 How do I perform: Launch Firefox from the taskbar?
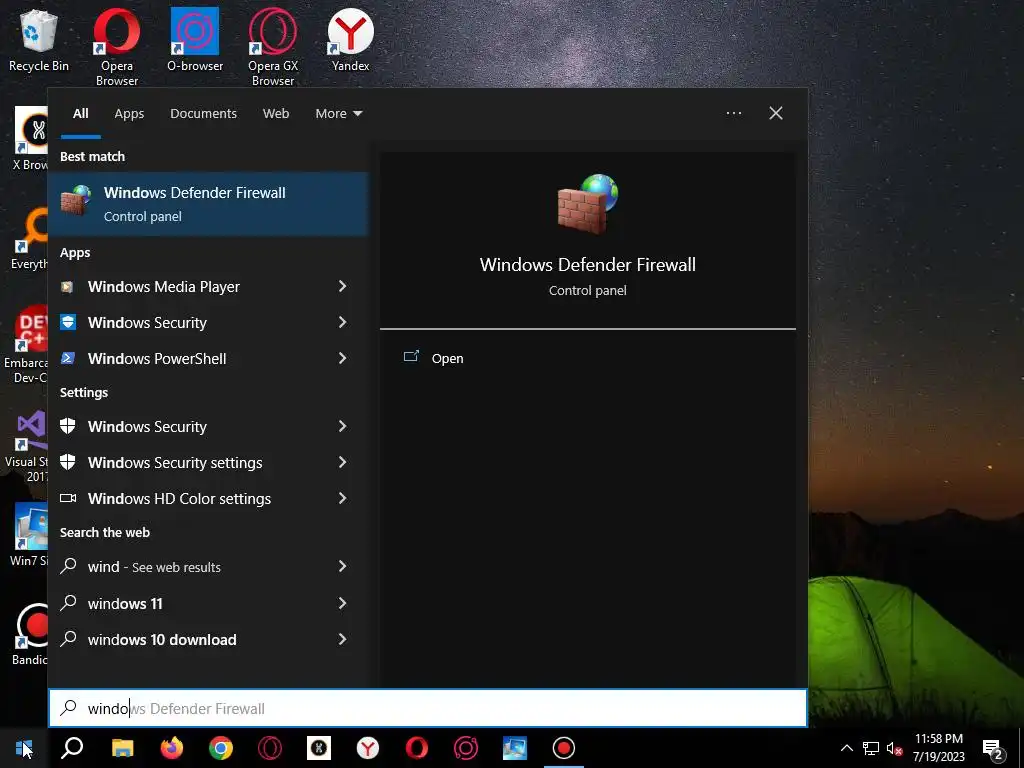pyautogui.click(x=172, y=748)
